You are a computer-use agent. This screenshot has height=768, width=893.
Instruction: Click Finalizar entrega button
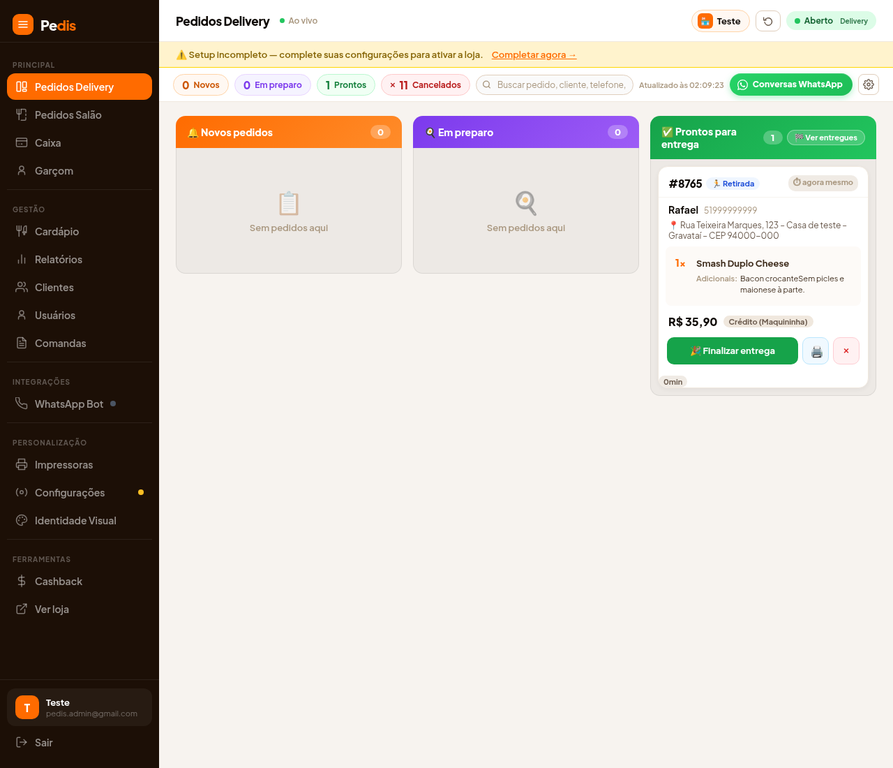[x=732, y=351]
